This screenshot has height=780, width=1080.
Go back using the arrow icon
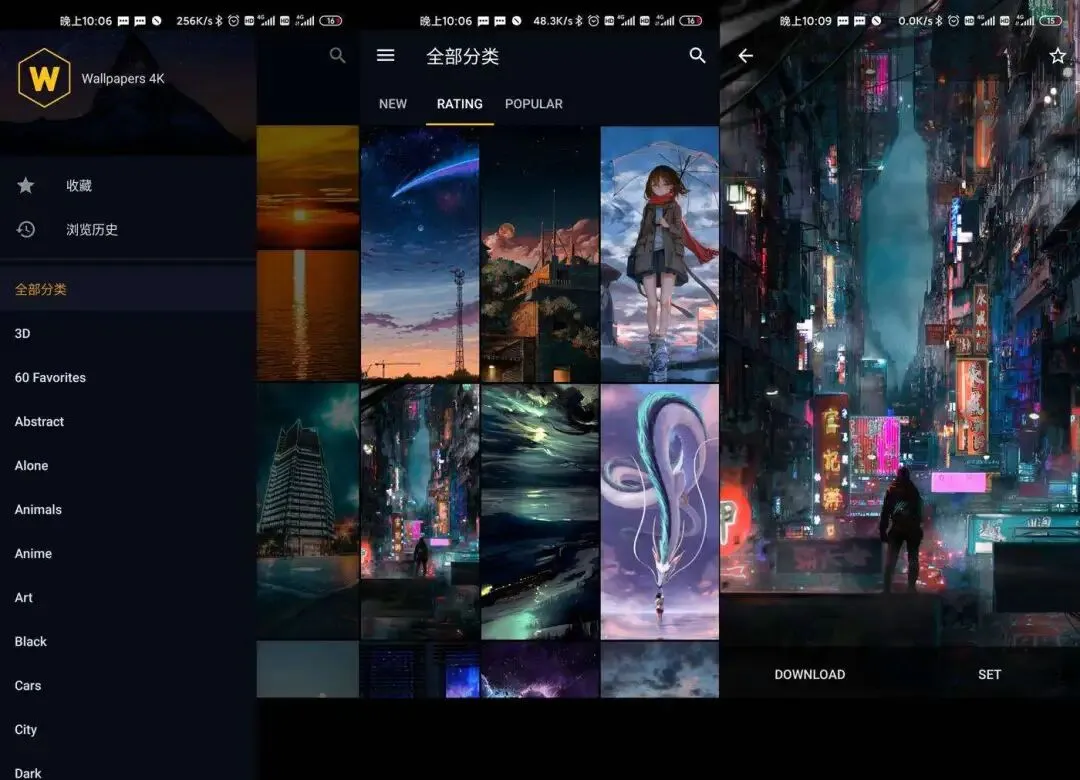coord(745,56)
